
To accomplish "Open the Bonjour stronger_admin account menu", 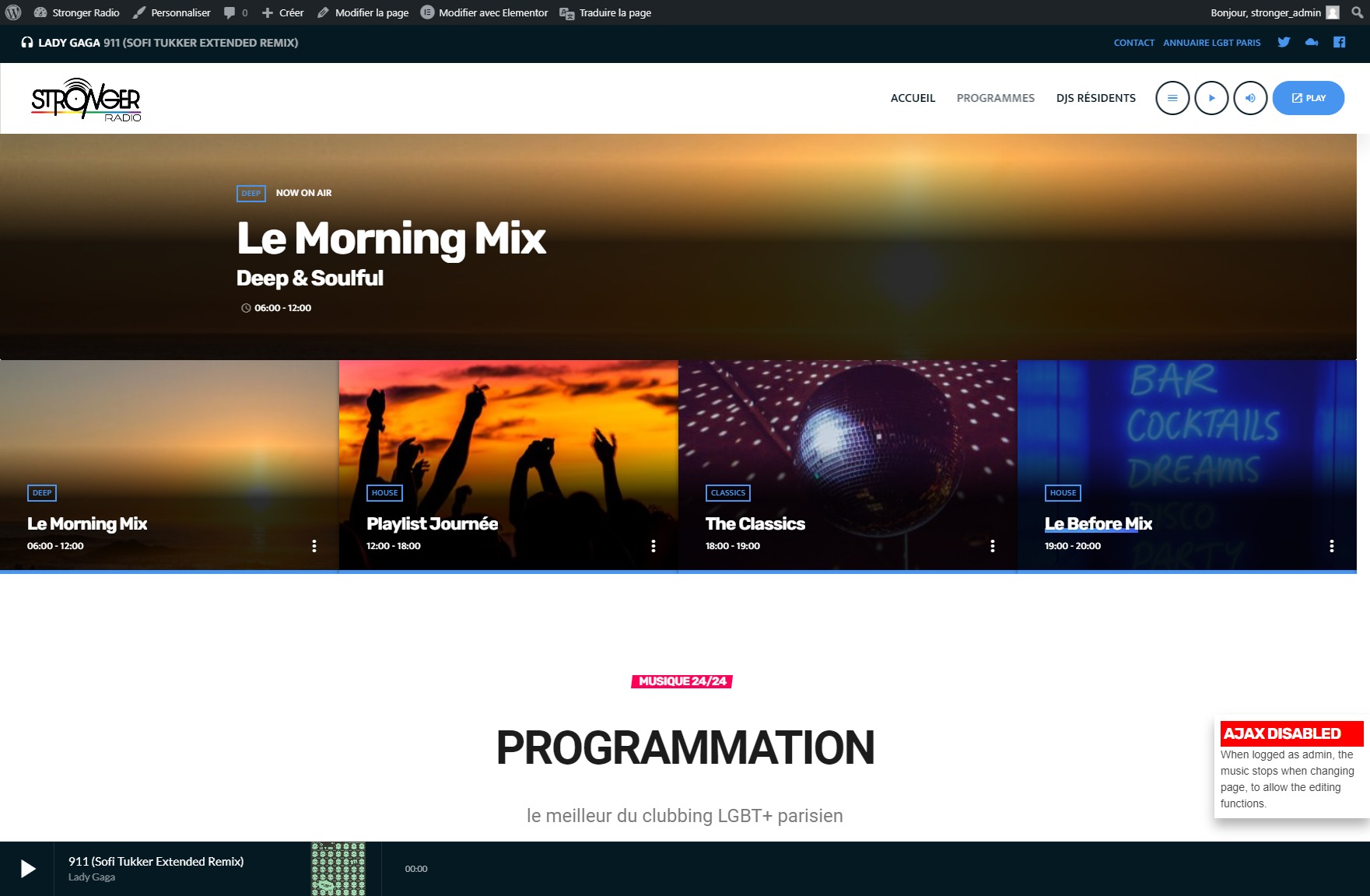I will (1274, 12).
